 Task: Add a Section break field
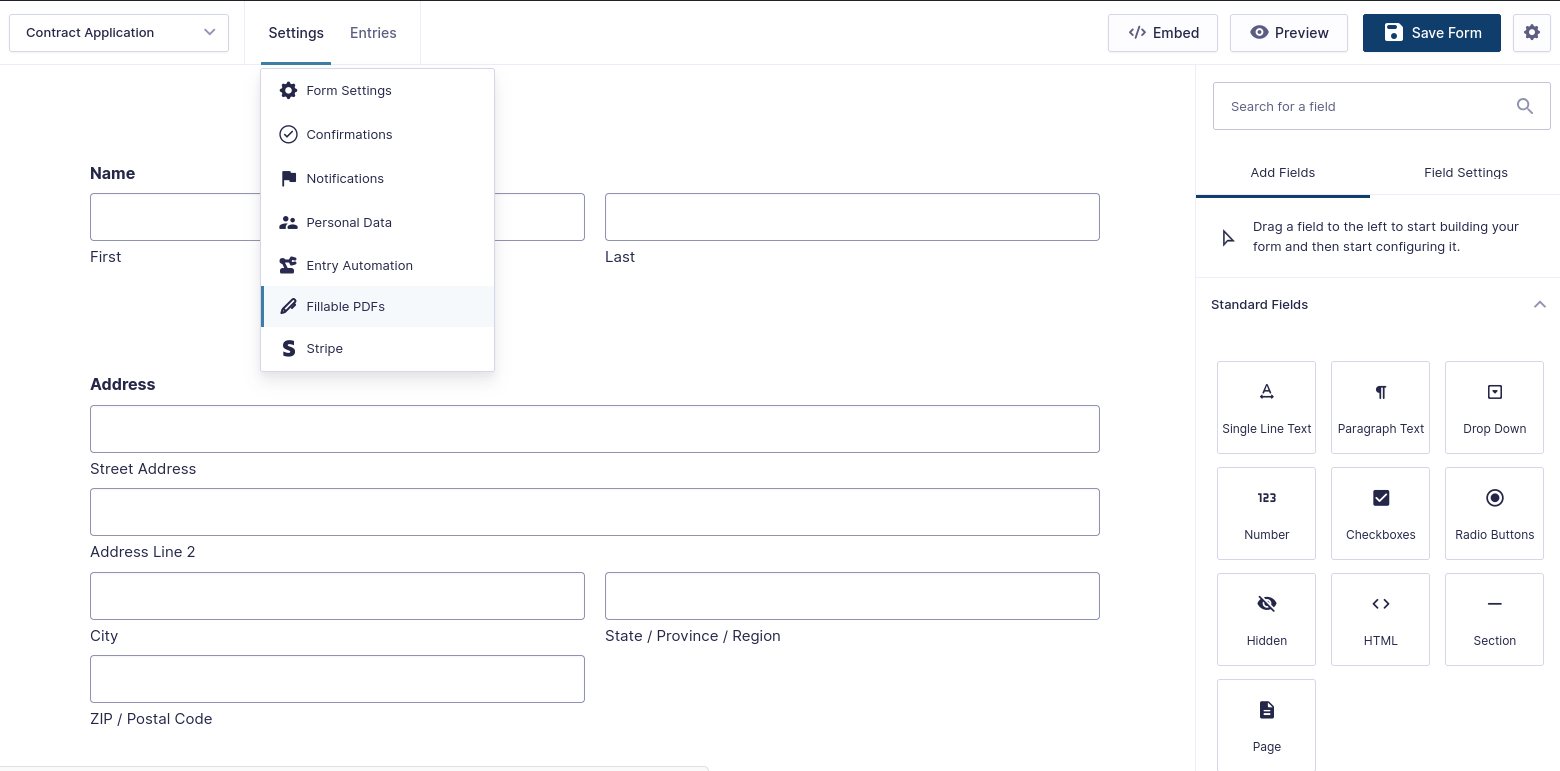coord(1494,619)
